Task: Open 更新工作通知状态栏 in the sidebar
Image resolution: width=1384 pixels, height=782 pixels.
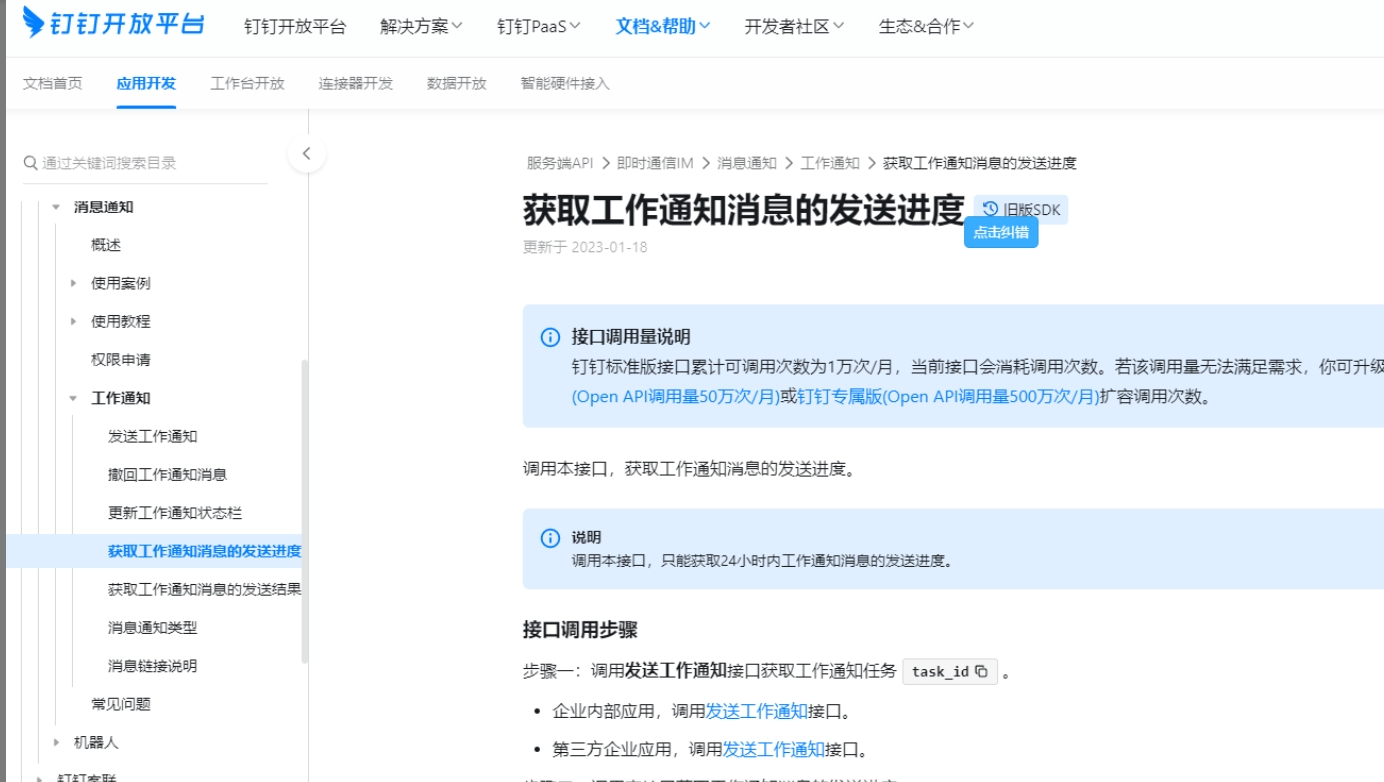Action: (175, 513)
